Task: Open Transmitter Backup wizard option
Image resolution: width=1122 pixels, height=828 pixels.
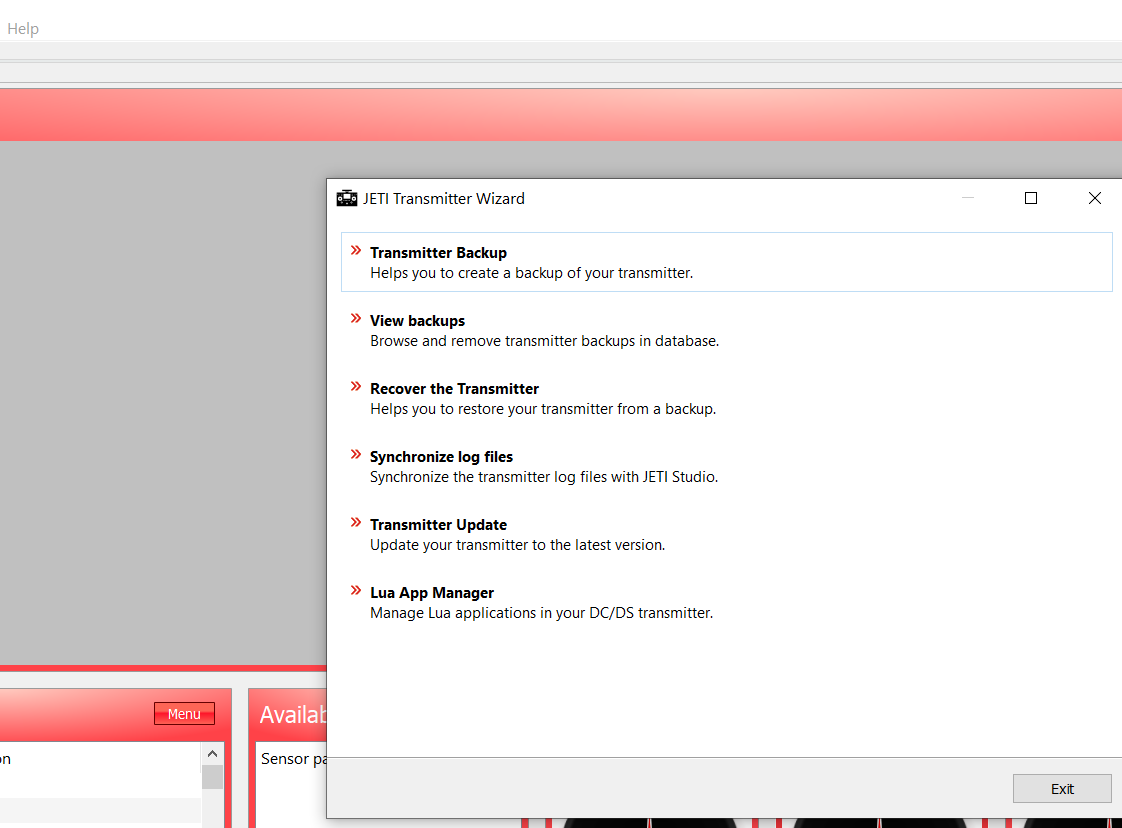Action: point(726,262)
